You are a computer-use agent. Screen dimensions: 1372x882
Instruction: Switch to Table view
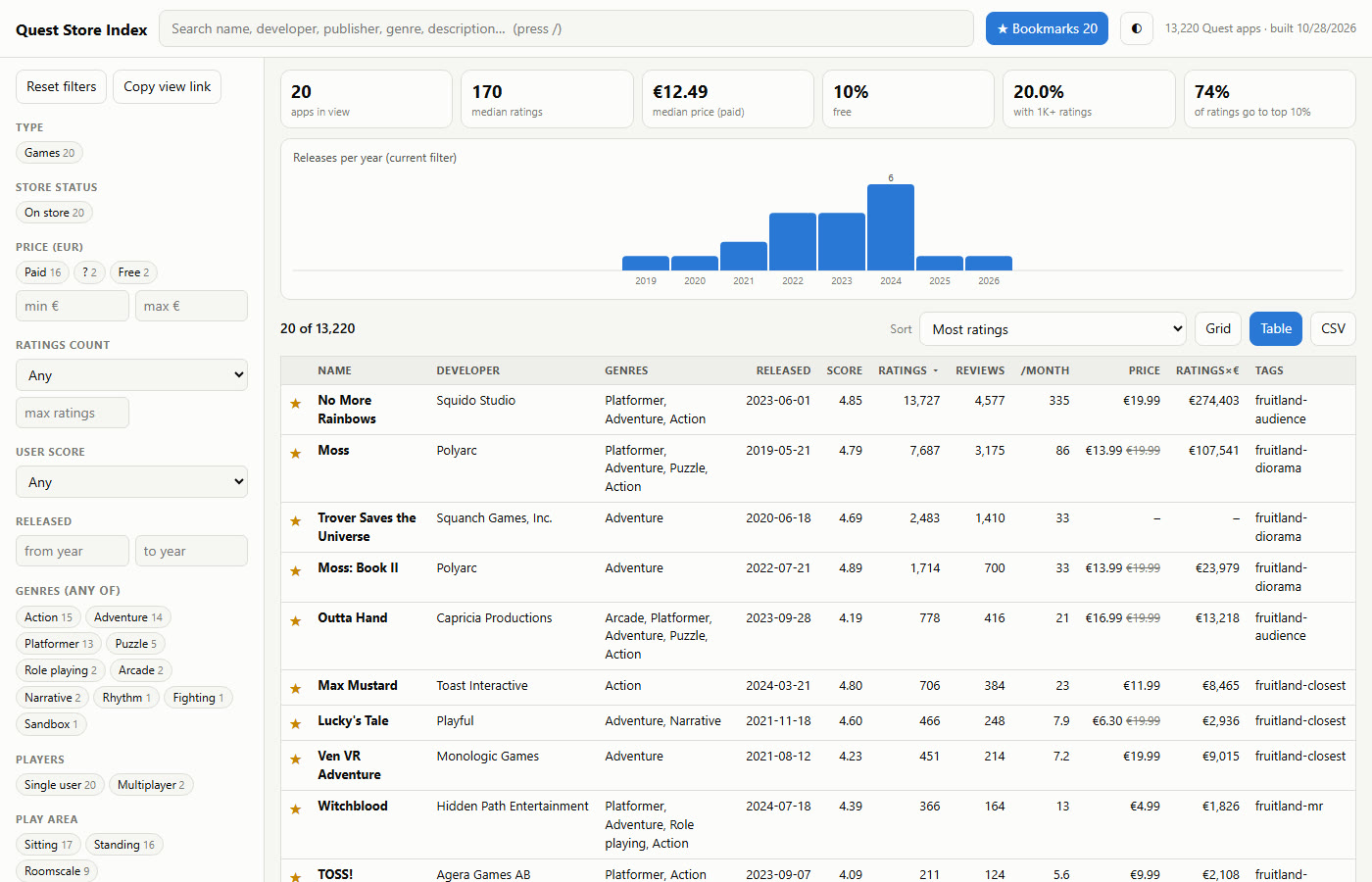1276,329
